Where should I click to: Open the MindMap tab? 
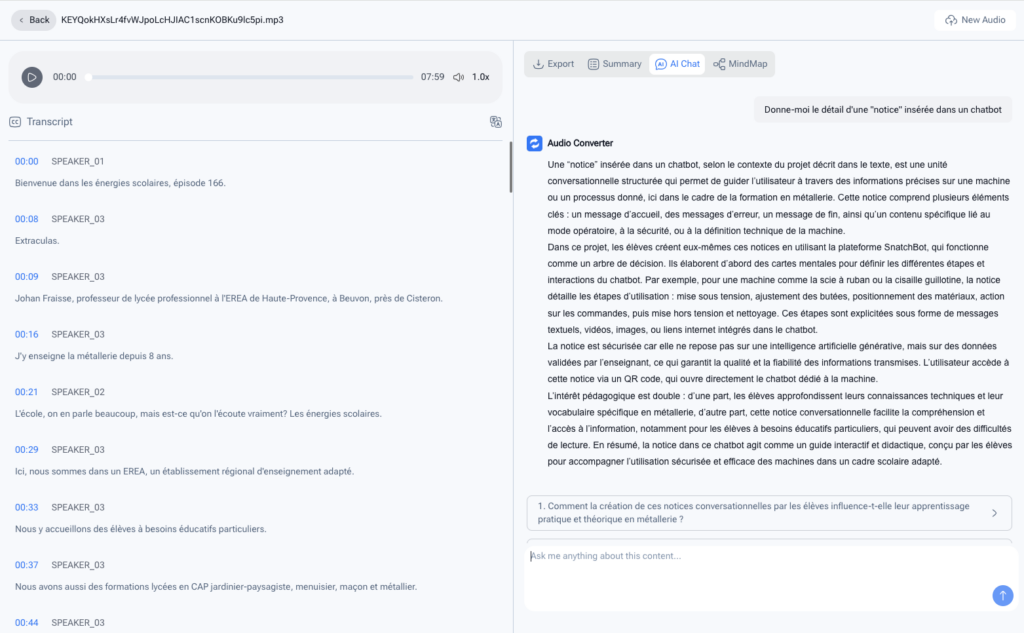pyautogui.click(x=740, y=64)
